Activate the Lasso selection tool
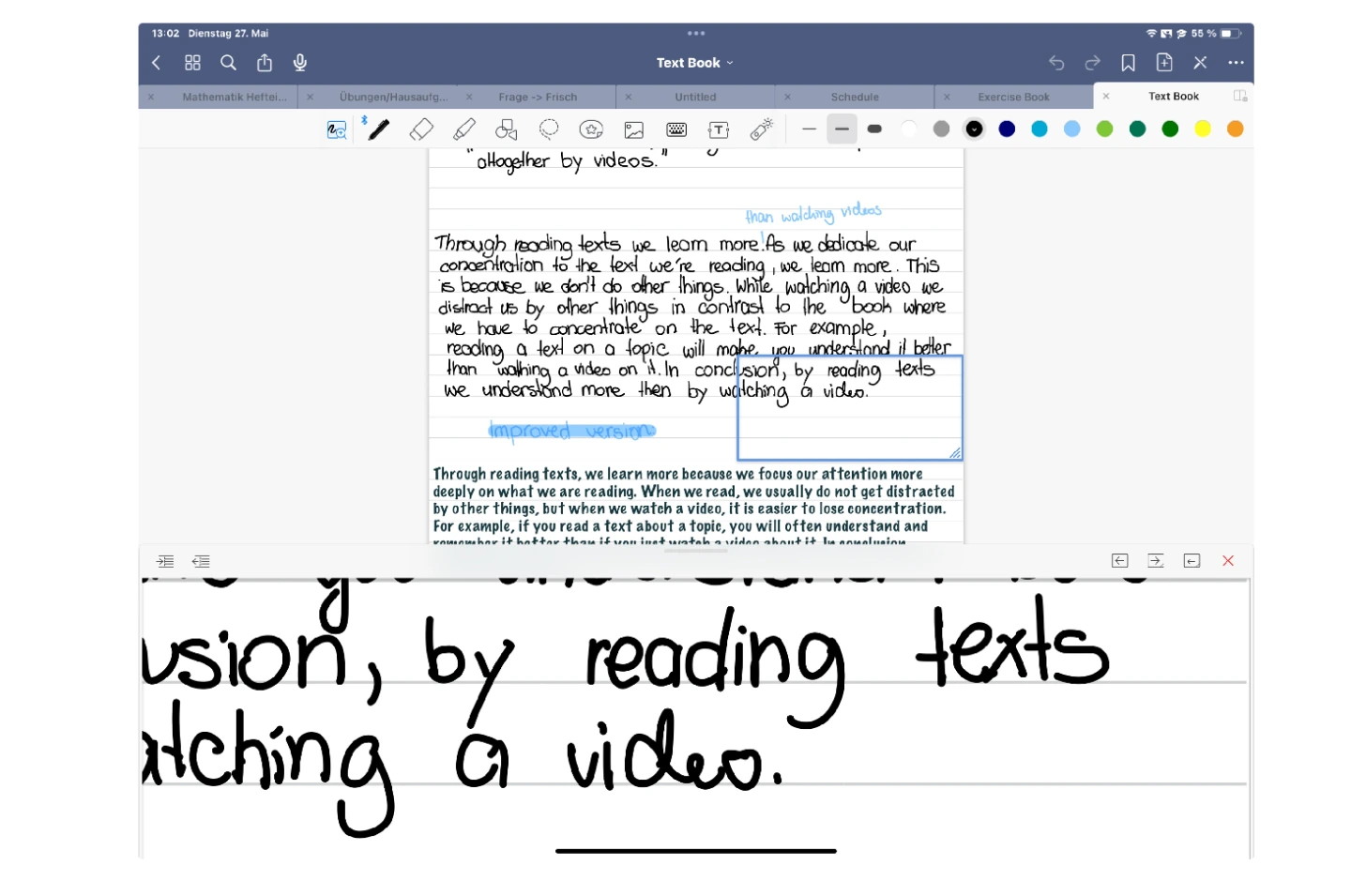This screenshot has width=1351, height=896. [x=549, y=129]
